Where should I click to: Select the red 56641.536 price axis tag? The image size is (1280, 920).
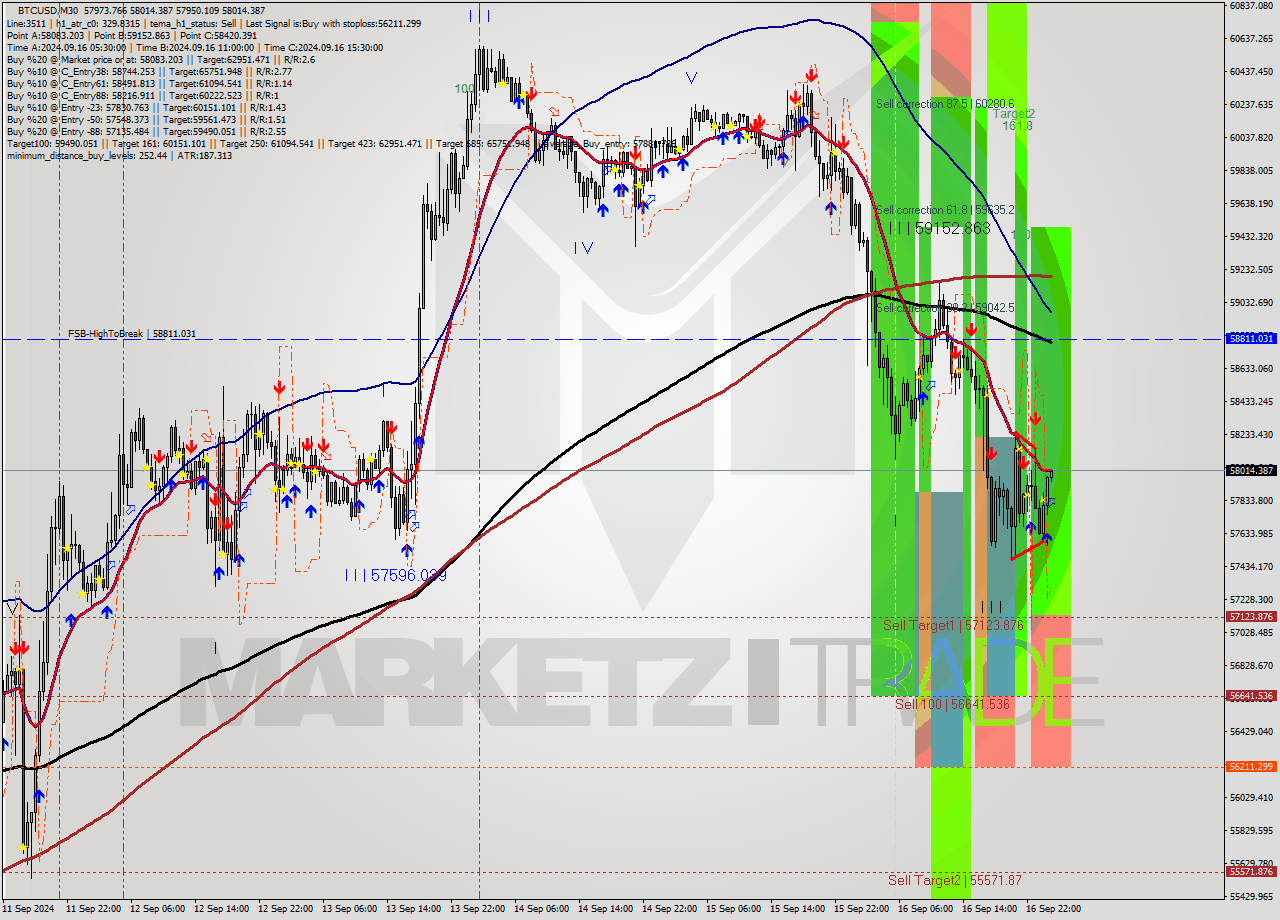click(1251, 696)
